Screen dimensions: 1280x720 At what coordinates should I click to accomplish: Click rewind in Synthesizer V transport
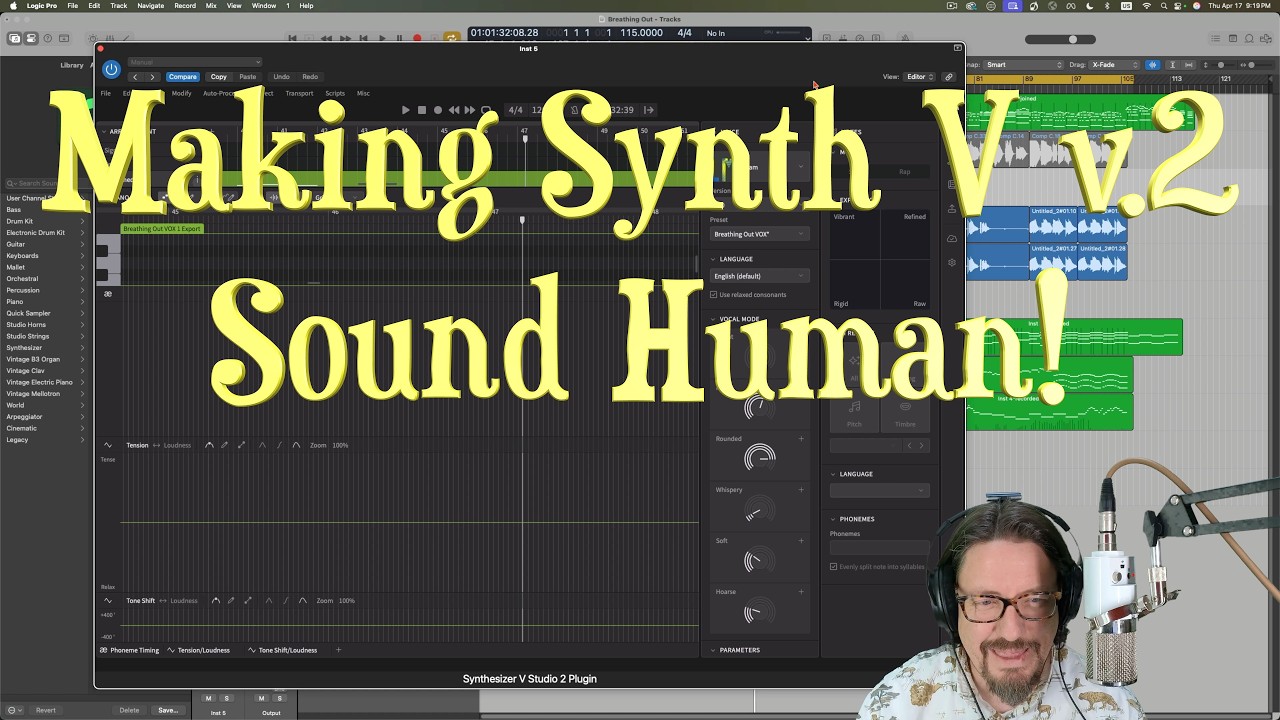pyautogui.click(x=453, y=110)
